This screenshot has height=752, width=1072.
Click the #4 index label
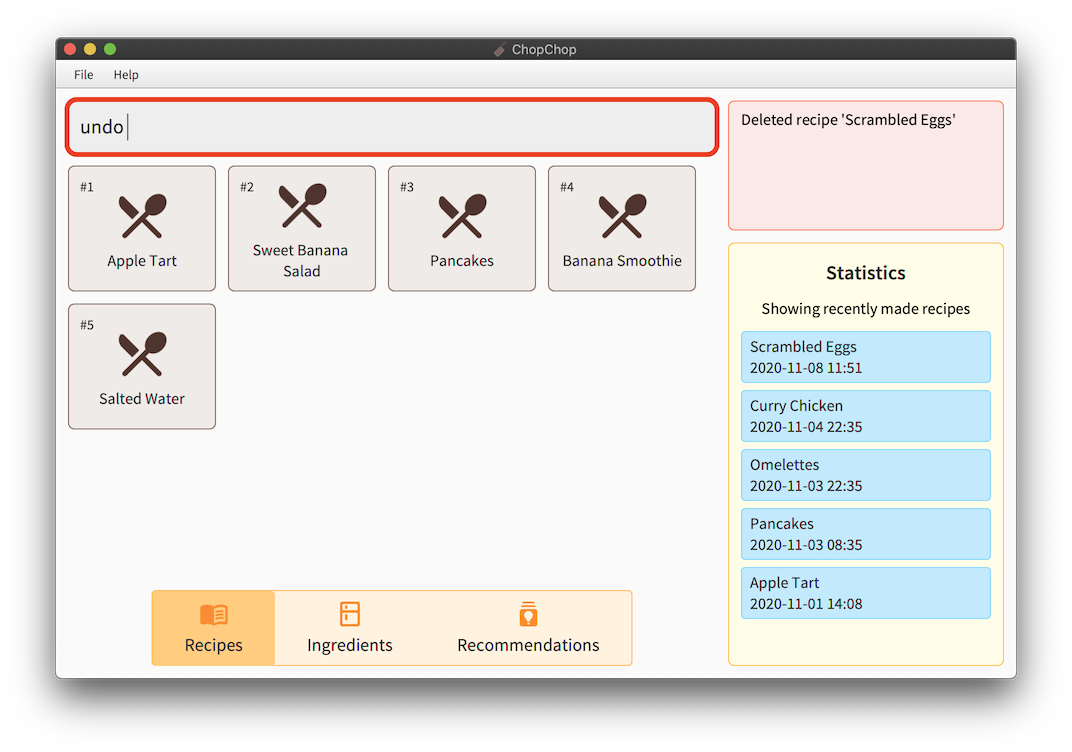[x=567, y=187]
